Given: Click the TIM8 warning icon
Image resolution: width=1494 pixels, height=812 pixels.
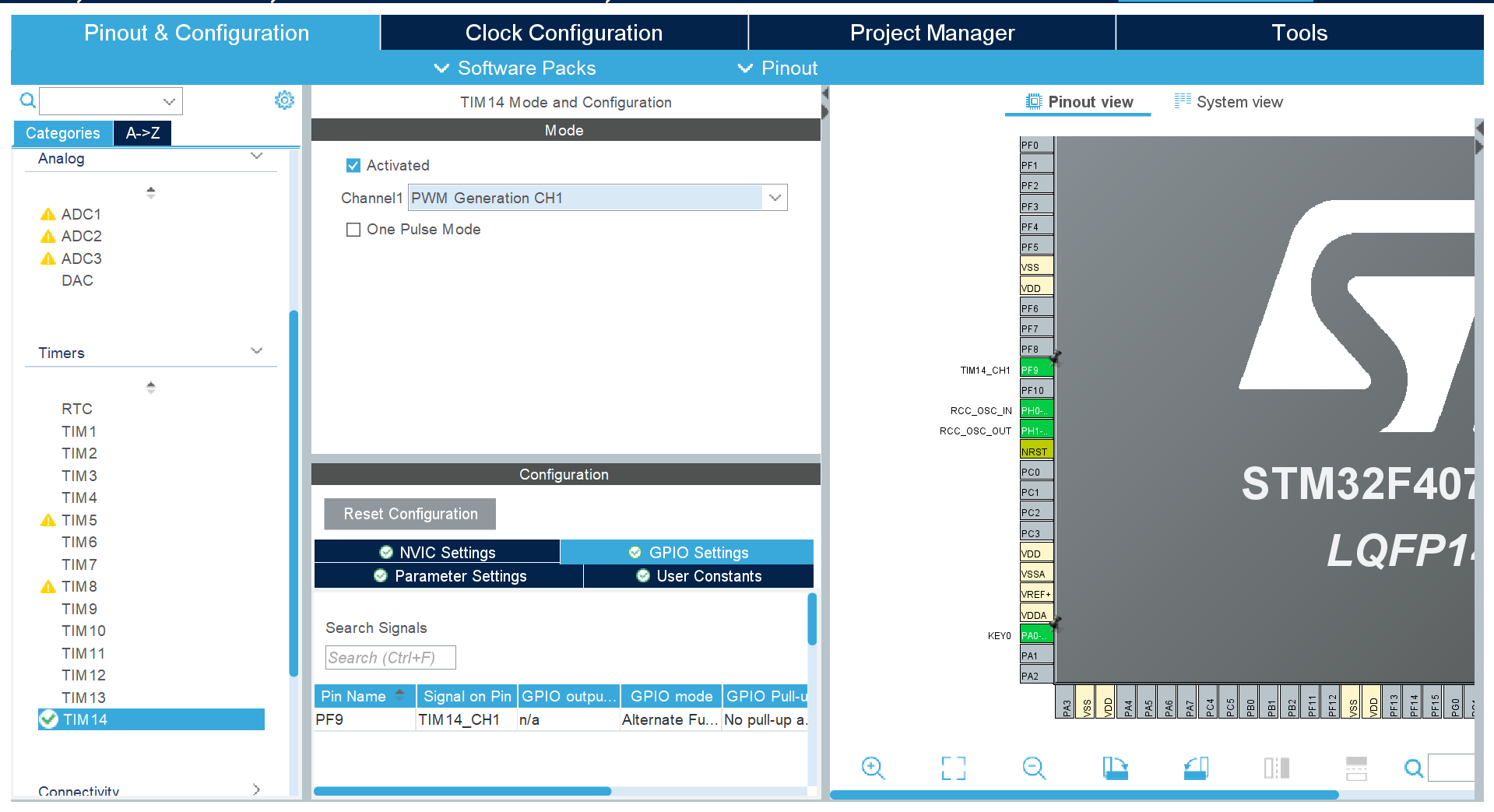Looking at the screenshot, I should (48, 586).
